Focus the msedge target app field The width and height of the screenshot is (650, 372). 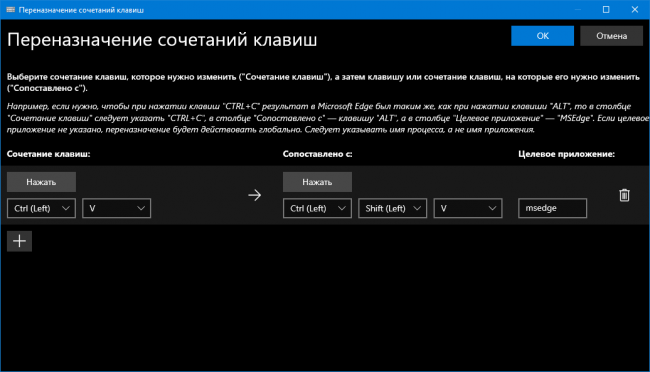click(x=553, y=208)
